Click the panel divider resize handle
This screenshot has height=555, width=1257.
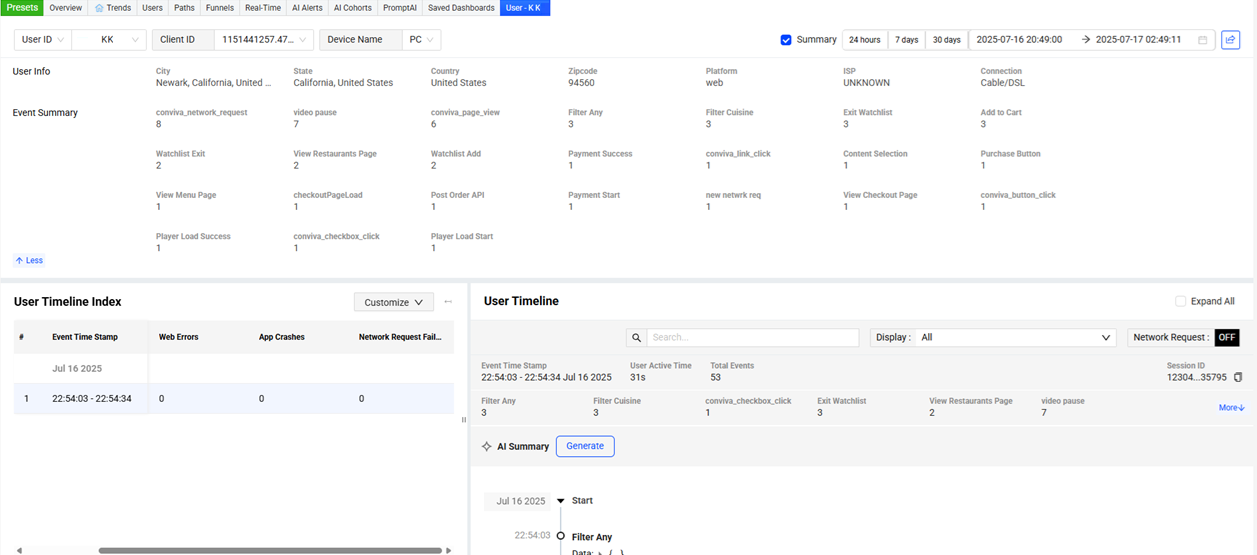[463, 420]
